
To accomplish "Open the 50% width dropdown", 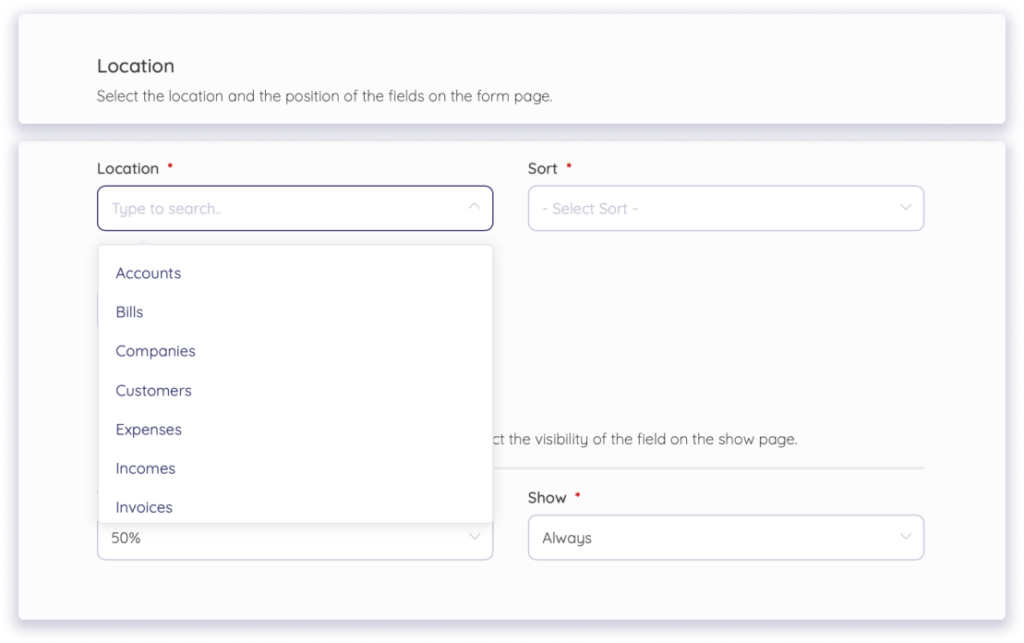I will point(295,537).
